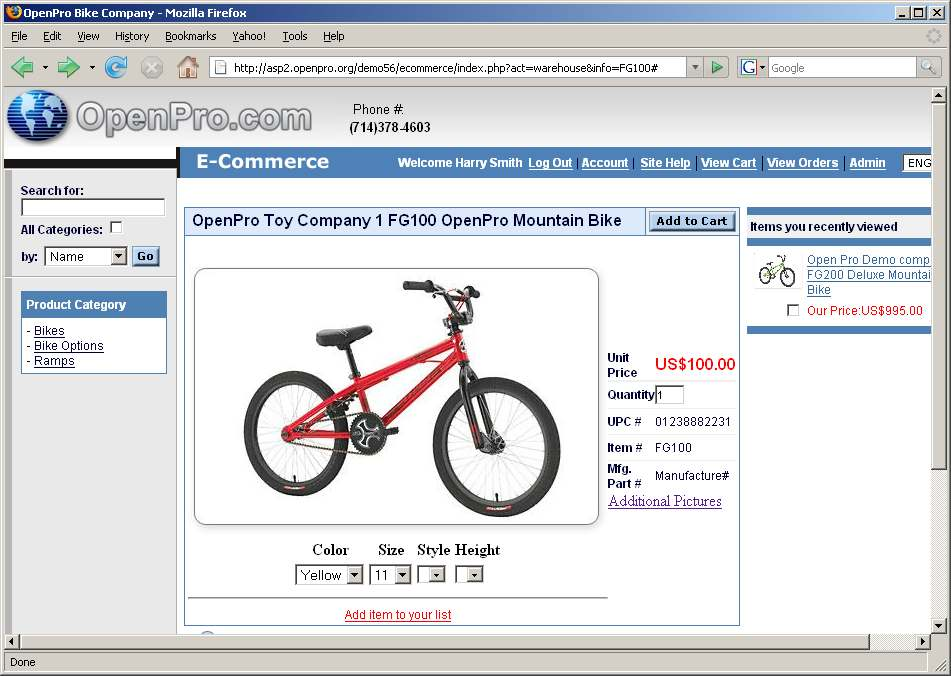The width and height of the screenshot is (951, 676).
Task: Open the search-by Name dropdown
Action: [x=86, y=257]
